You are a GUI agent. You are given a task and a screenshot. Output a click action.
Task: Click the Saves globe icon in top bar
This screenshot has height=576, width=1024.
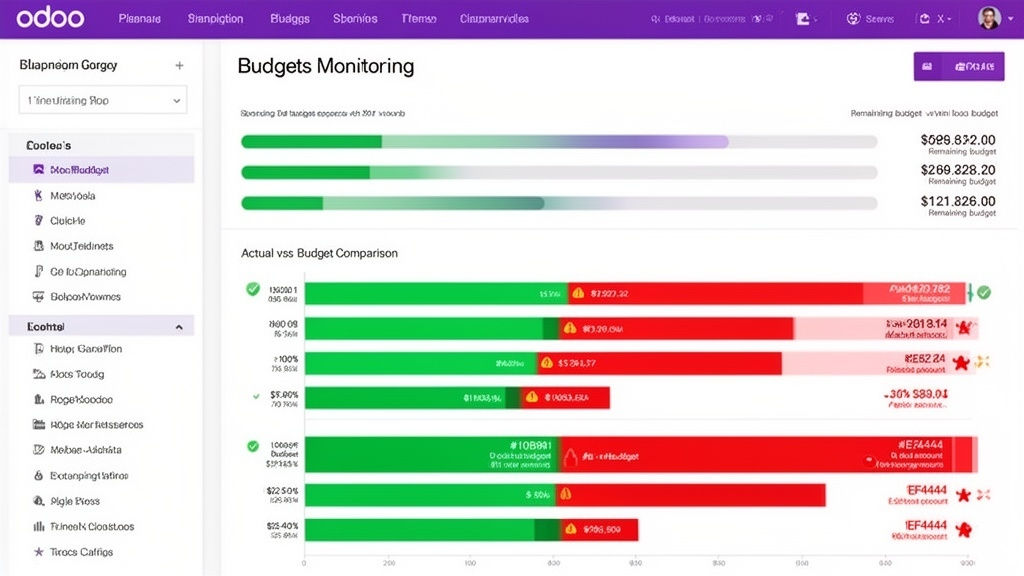click(x=855, y=17)
